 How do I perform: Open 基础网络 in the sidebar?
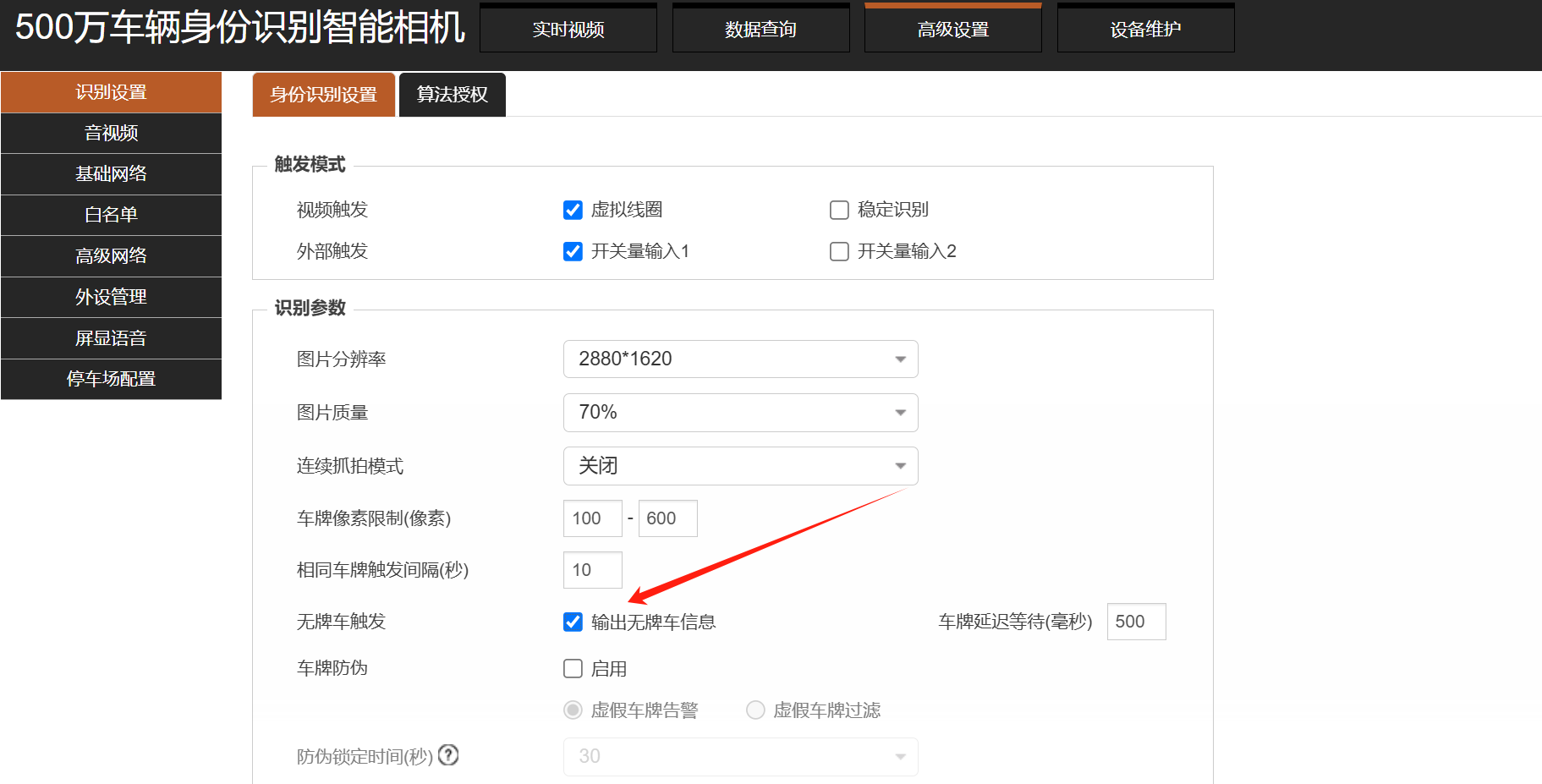pyautogui.click(x=111, y=174)
